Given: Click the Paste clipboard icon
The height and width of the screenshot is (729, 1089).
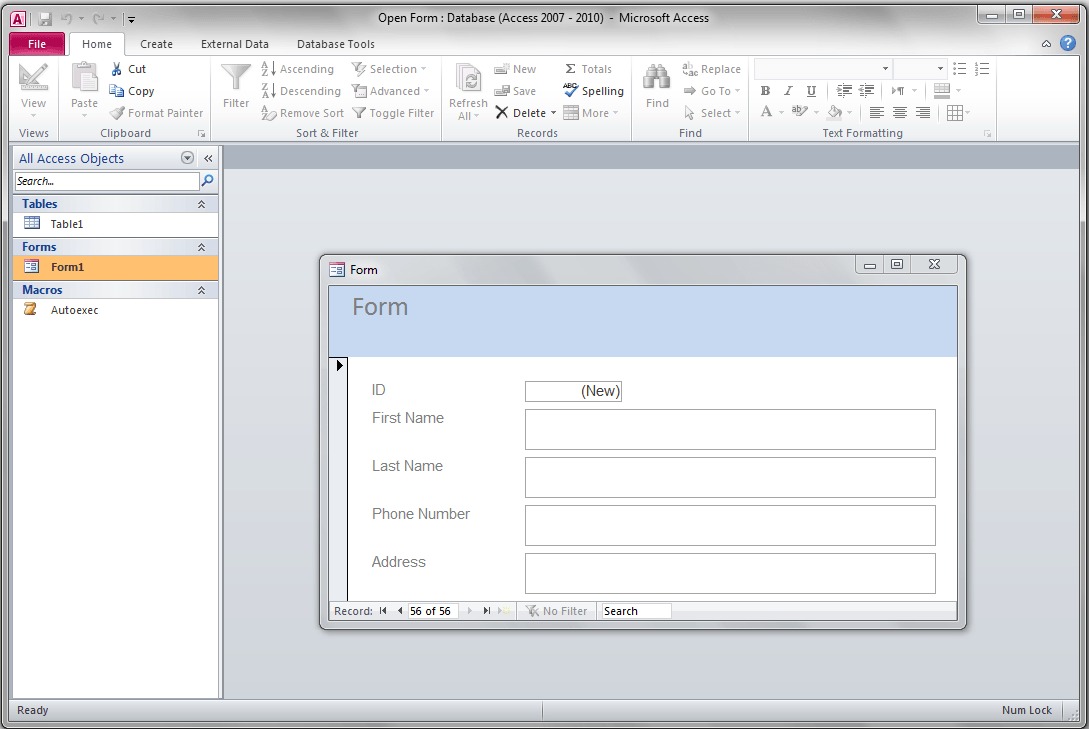Looking at the screenshot, I should (x=85, y=76).
